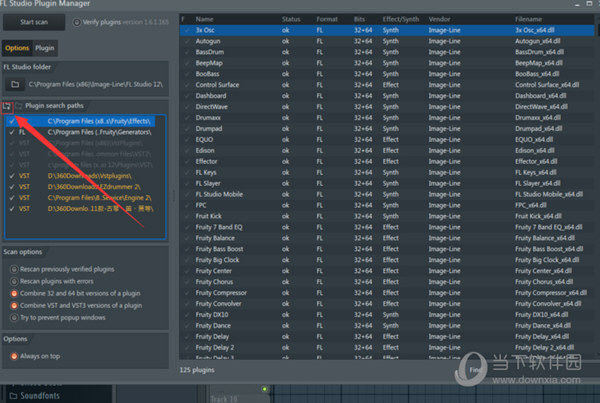600x403 pixels.
Task: Click the FL Studio folder path text
Action: [96, 84]
